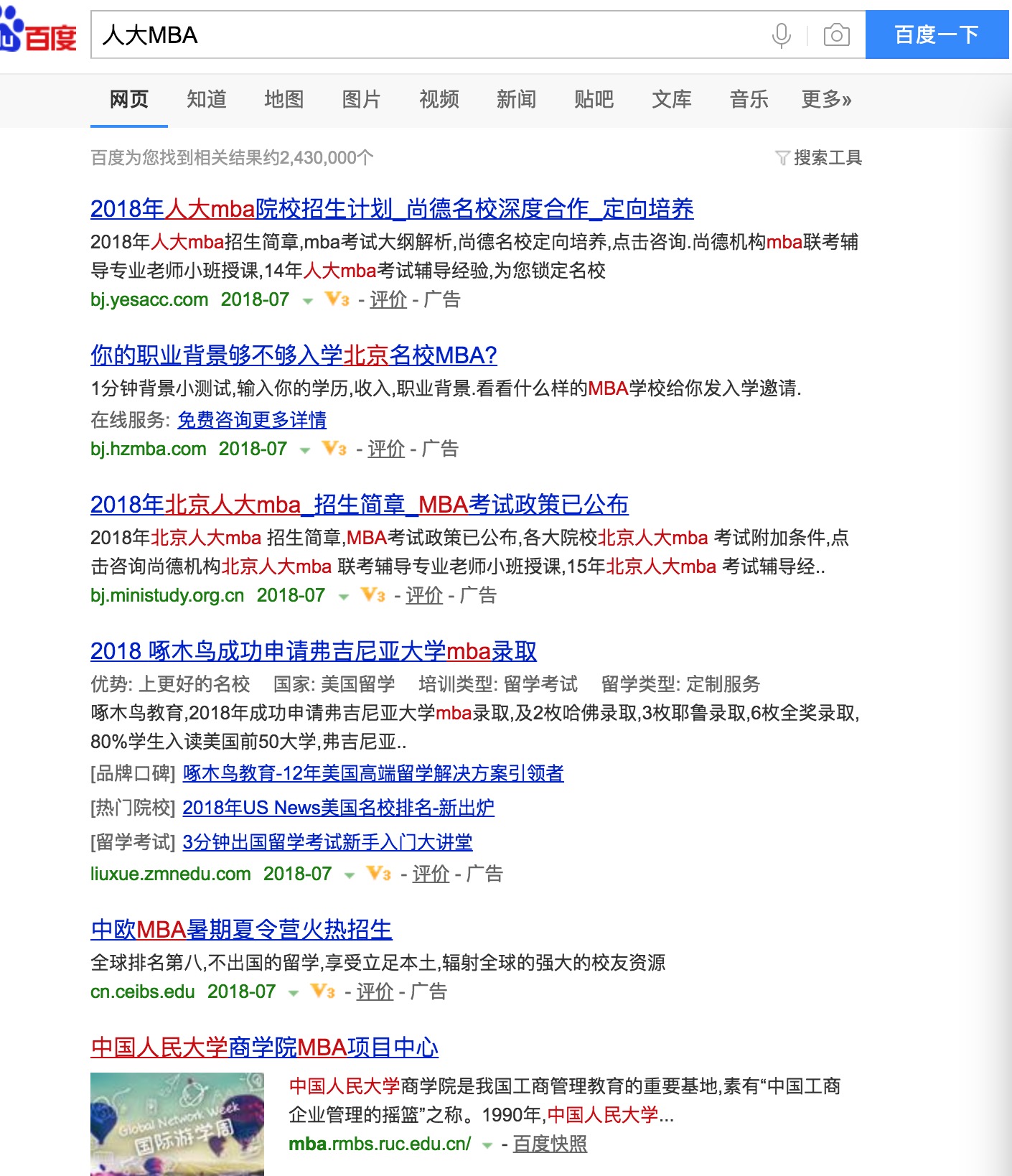The width and height of the screenshot is (1012, 1176).
Task: Switch to the 图片 tab
Action: (x=361, y=99)
